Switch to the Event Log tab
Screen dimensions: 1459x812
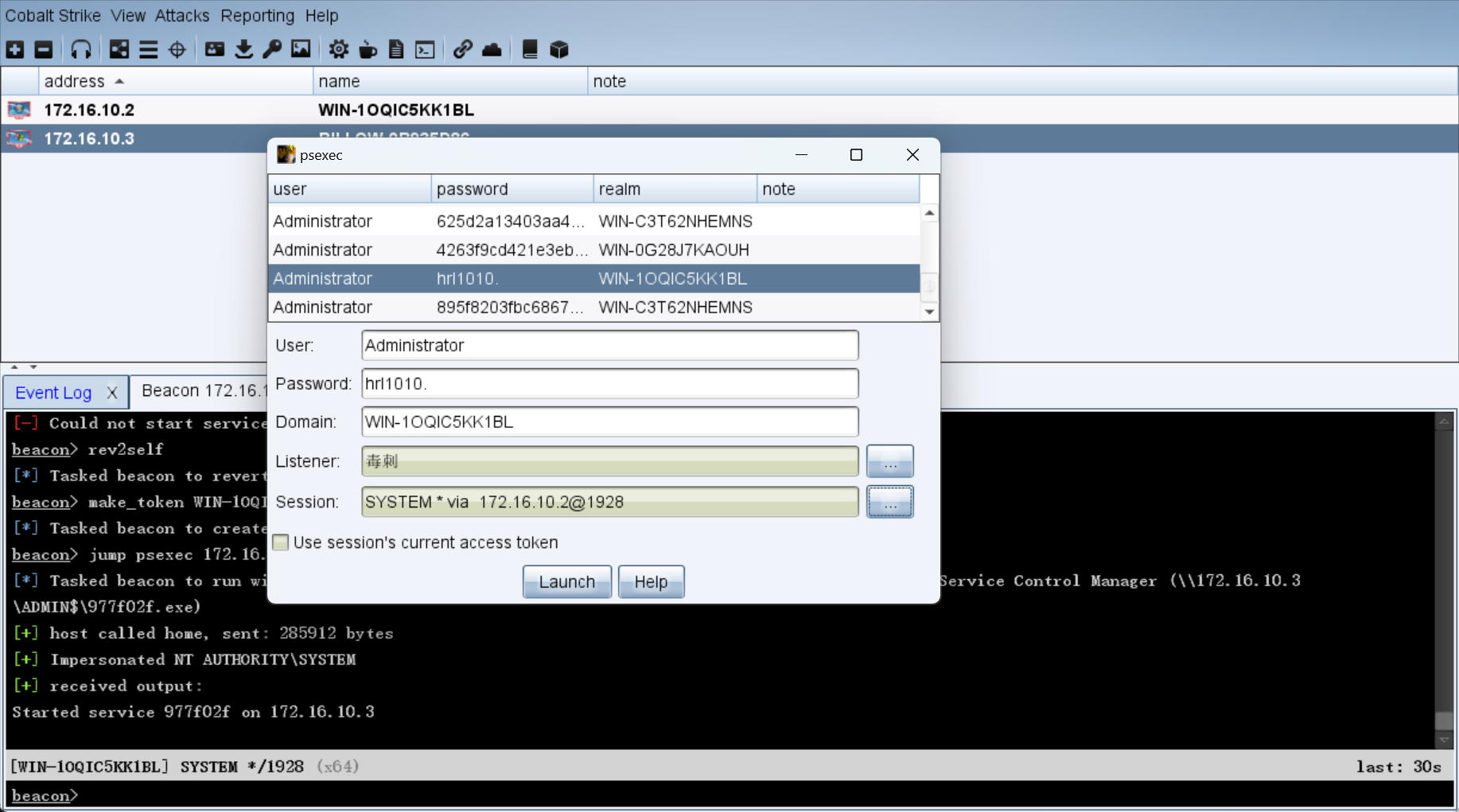54,392
